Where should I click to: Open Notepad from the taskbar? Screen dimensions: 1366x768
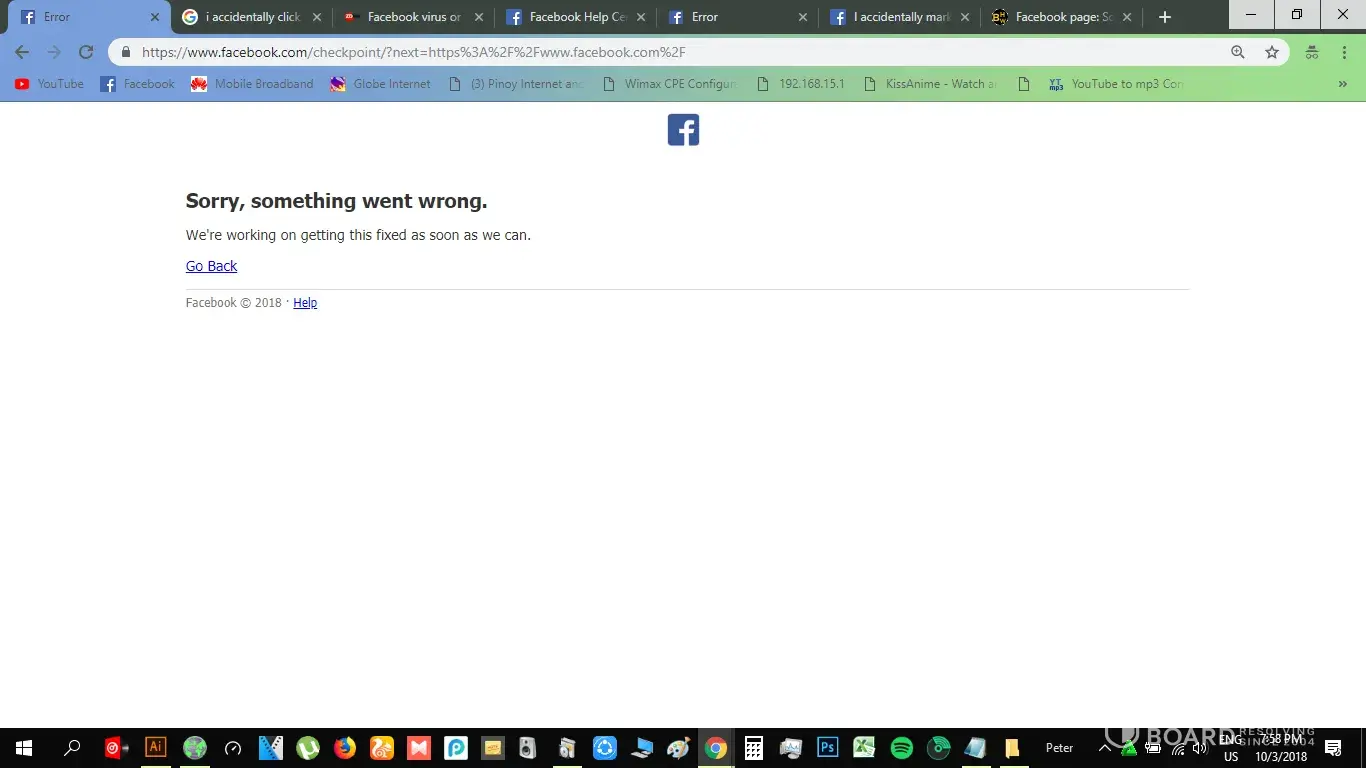coord(975,748)
